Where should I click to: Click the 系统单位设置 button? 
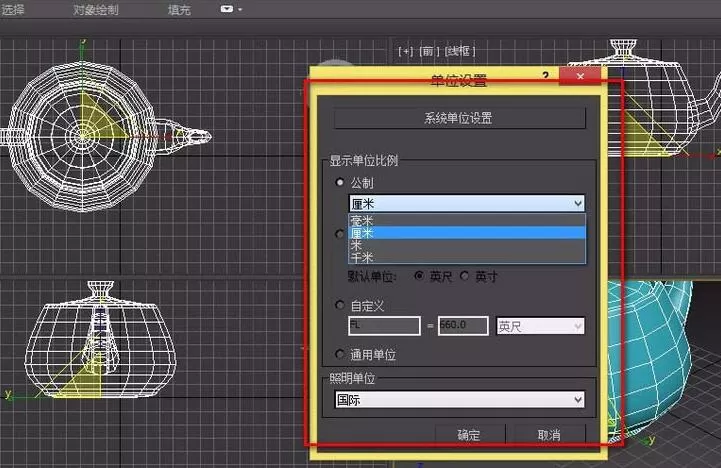460,119
